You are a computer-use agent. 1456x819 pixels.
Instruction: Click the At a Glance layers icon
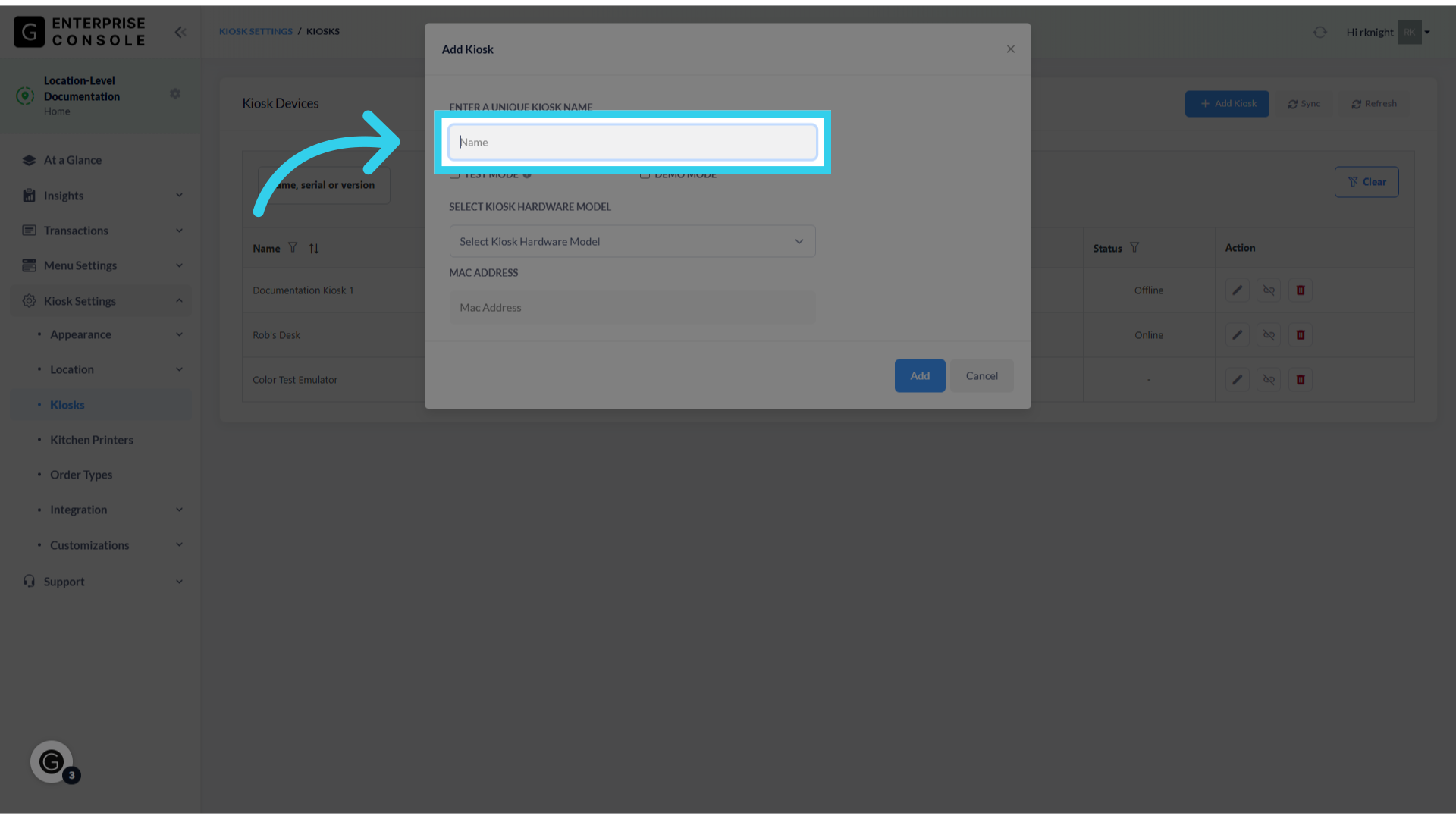(29, 160)
